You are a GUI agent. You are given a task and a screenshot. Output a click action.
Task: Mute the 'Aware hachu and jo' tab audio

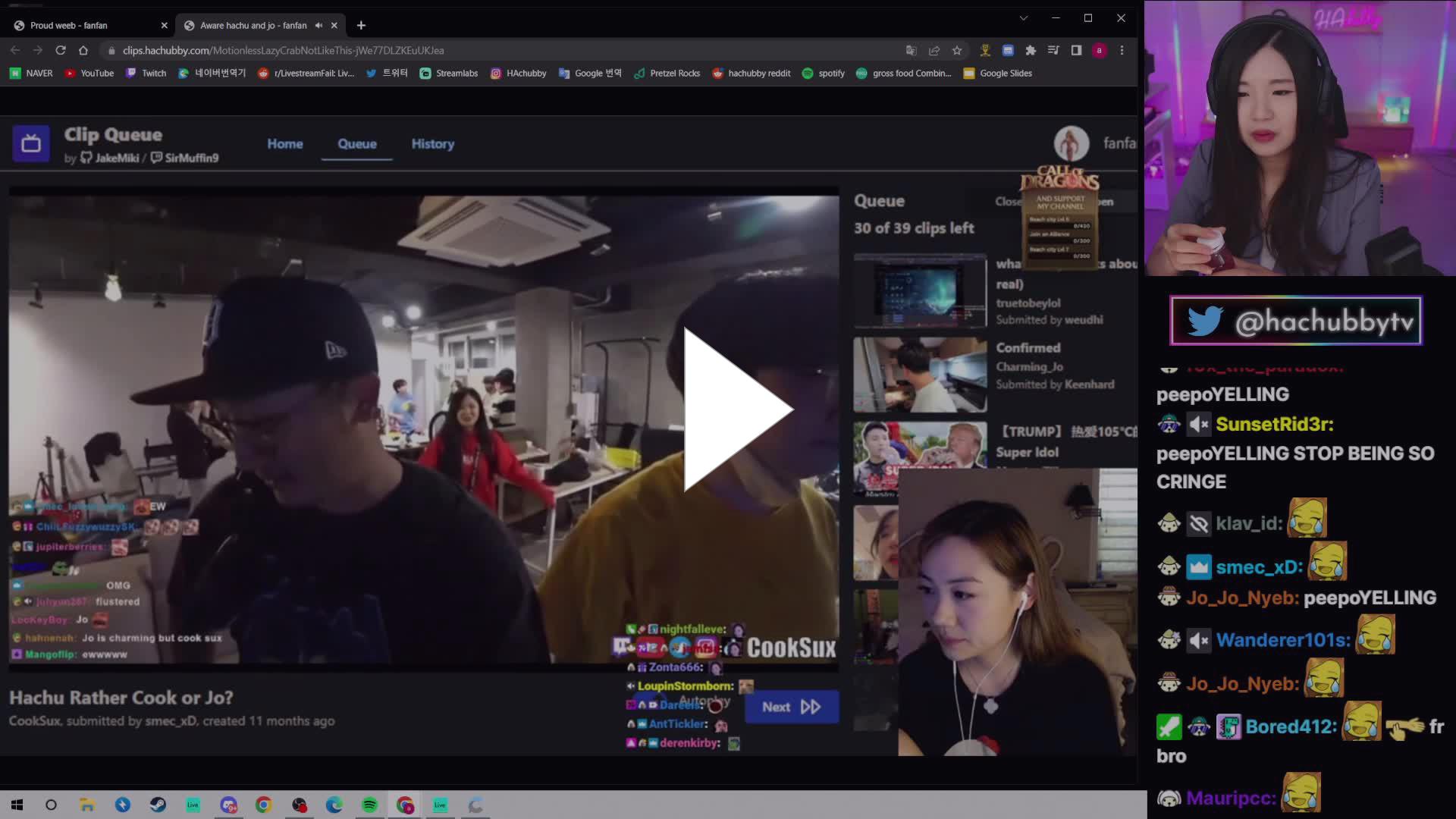point(318,25)
